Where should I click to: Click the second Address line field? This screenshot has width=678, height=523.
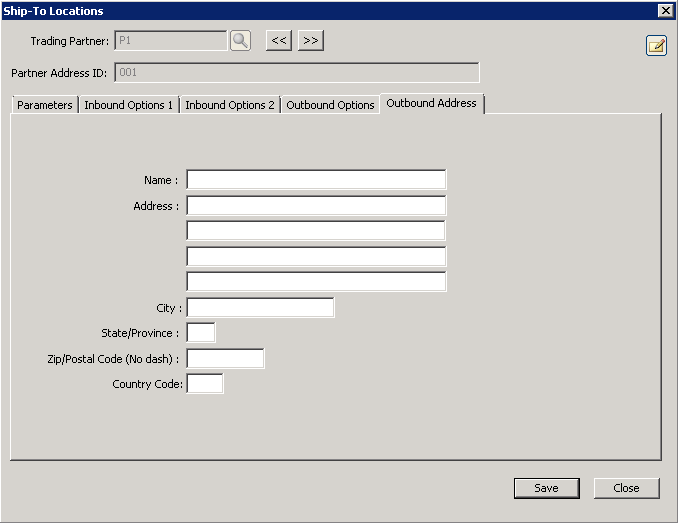pos(316,231)
